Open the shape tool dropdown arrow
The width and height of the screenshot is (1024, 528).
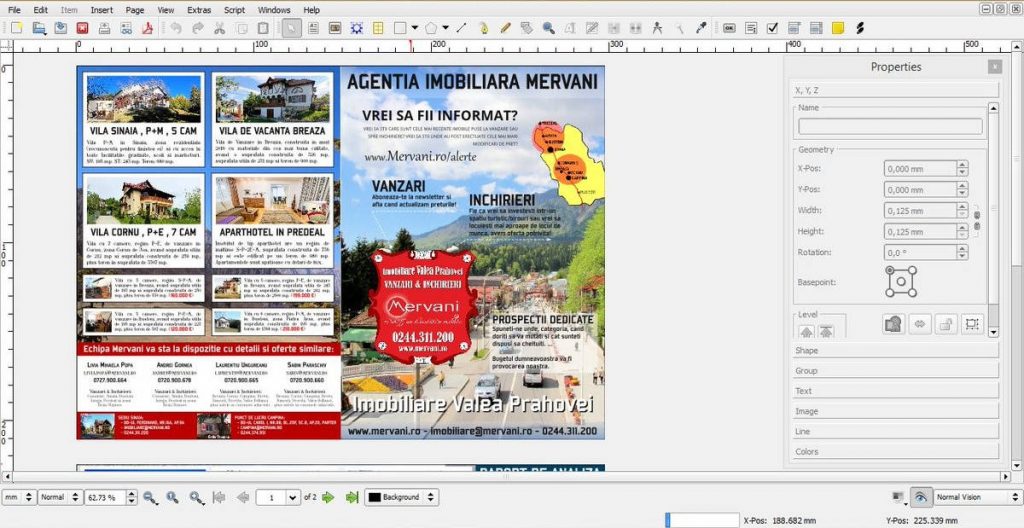pyautogui.click(x=415, y=28)
